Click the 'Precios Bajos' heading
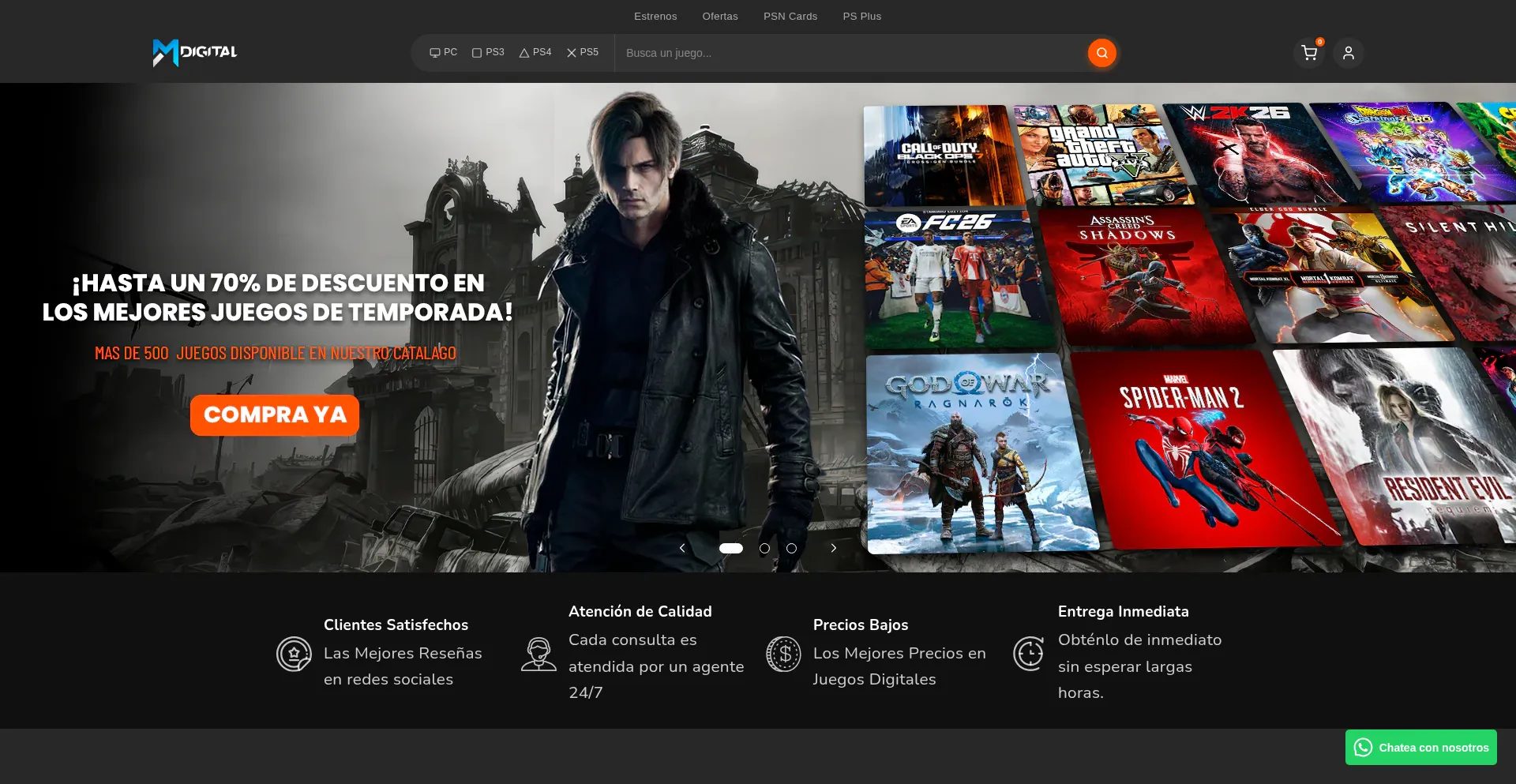 pos(861,625)
